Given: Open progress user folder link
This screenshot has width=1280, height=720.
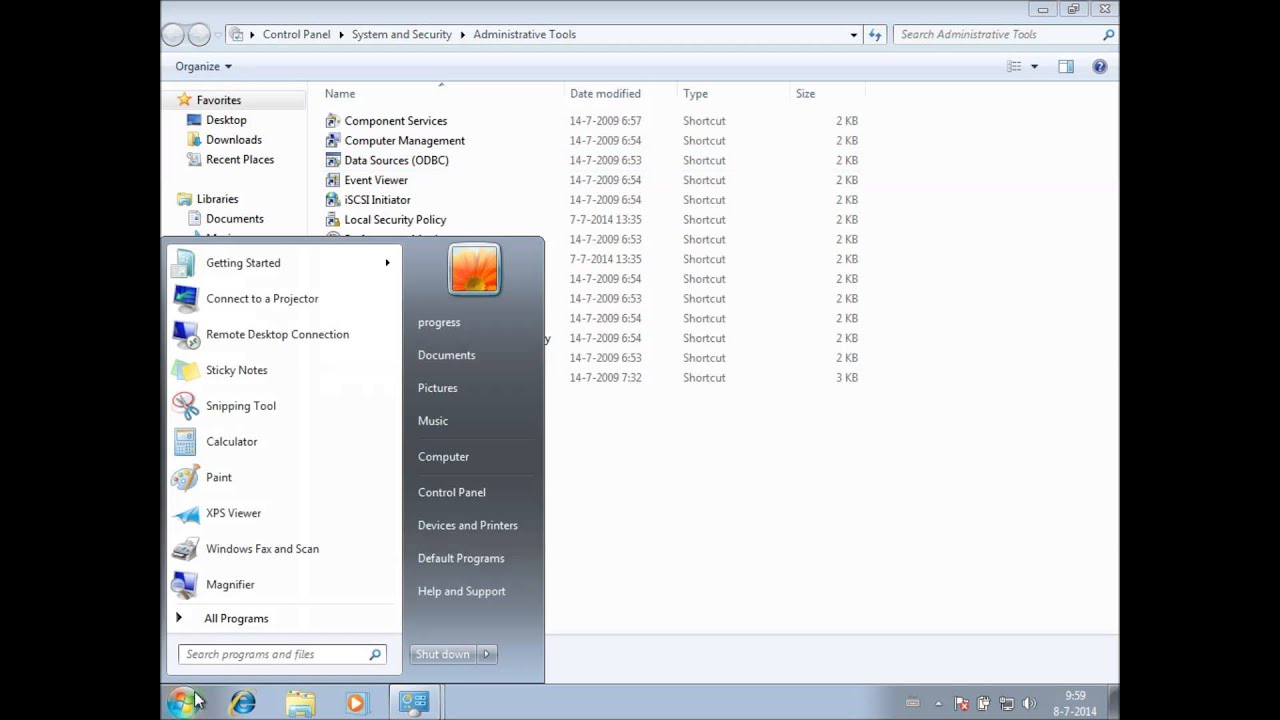Looking at the screenshot, I should (x=439, y=323).
